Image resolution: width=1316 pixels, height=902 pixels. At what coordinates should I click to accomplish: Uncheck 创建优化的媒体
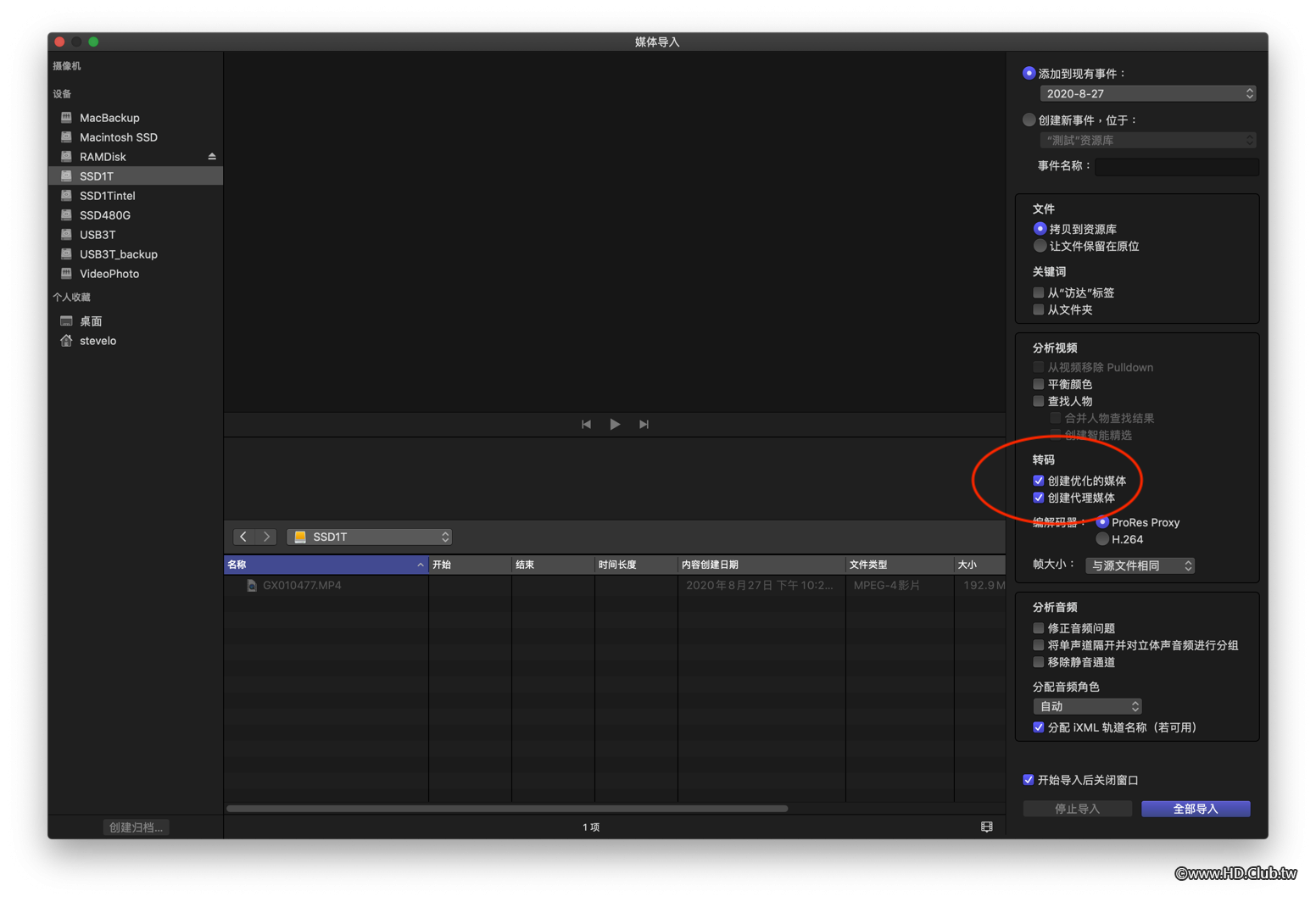[x=1038, y=481]
